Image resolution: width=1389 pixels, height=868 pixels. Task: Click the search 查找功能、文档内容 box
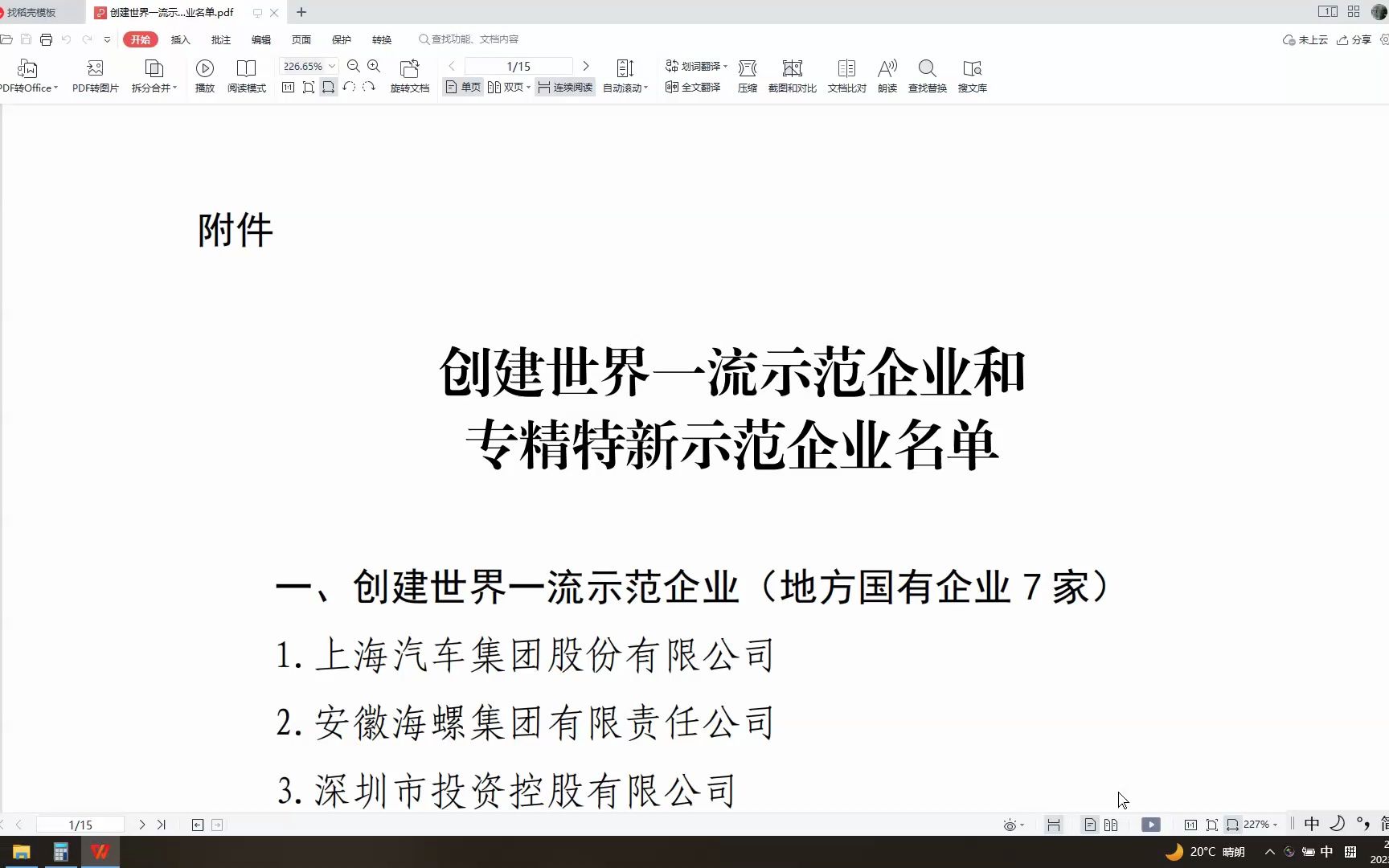click(469, 39)
